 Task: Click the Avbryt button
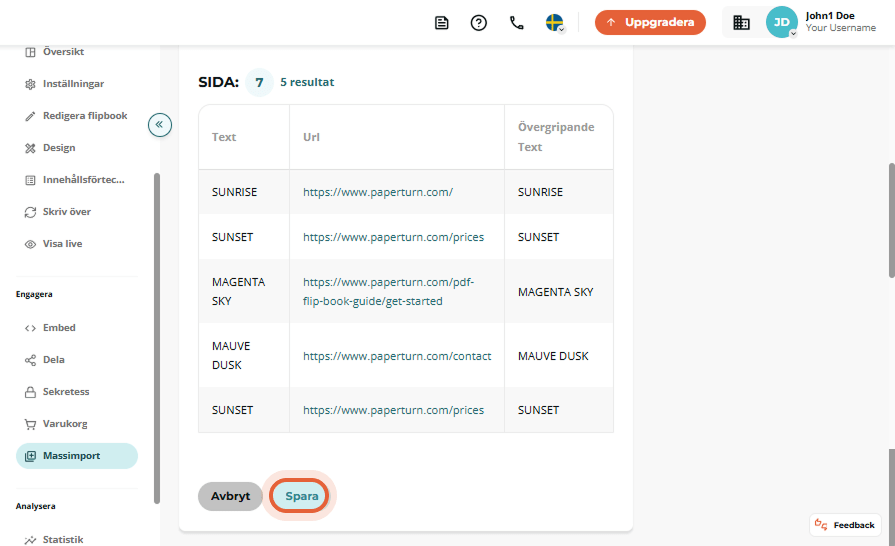(230, 496)
